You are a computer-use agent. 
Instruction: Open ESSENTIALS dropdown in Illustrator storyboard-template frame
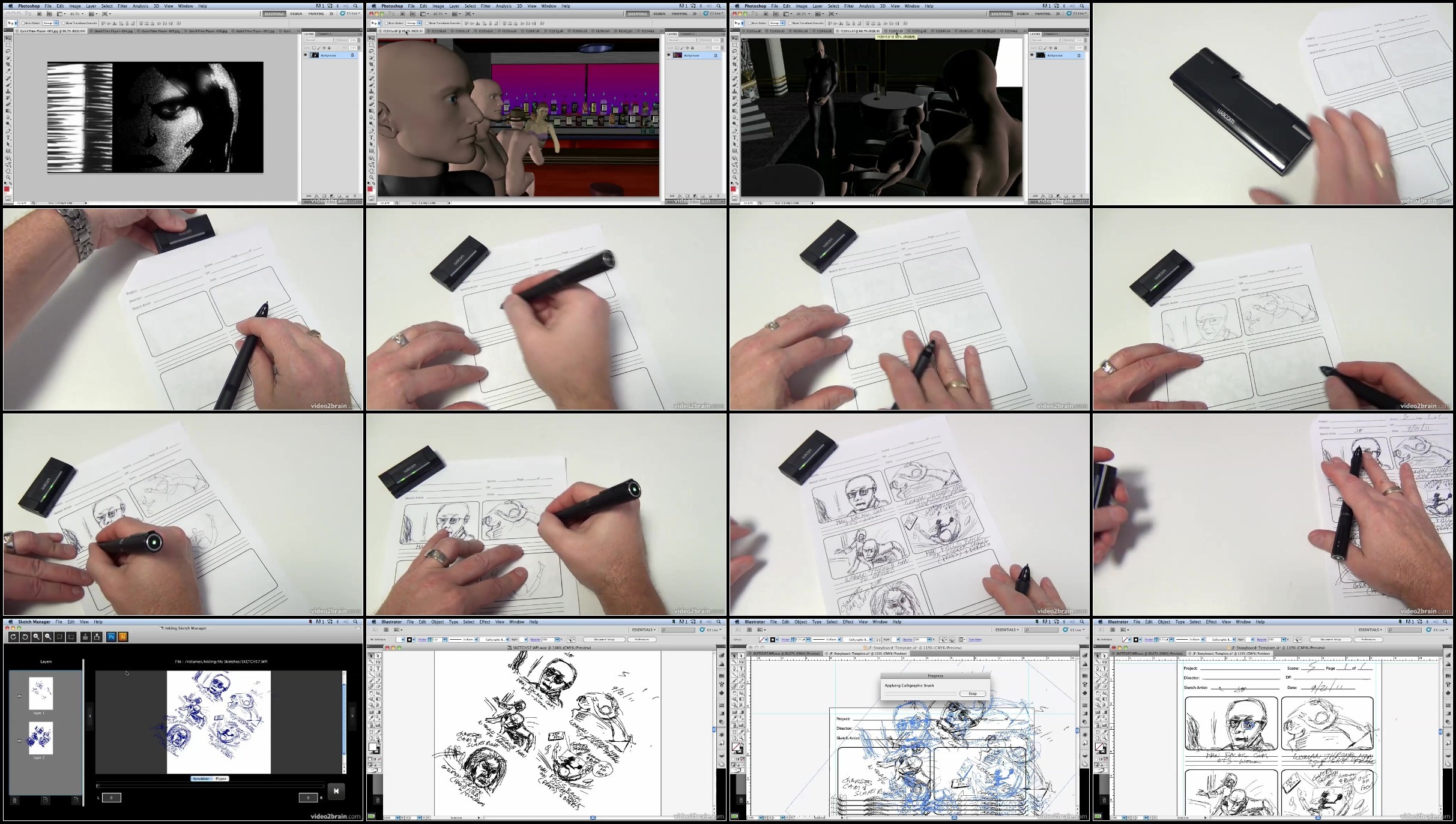[x=1370, y=630]
